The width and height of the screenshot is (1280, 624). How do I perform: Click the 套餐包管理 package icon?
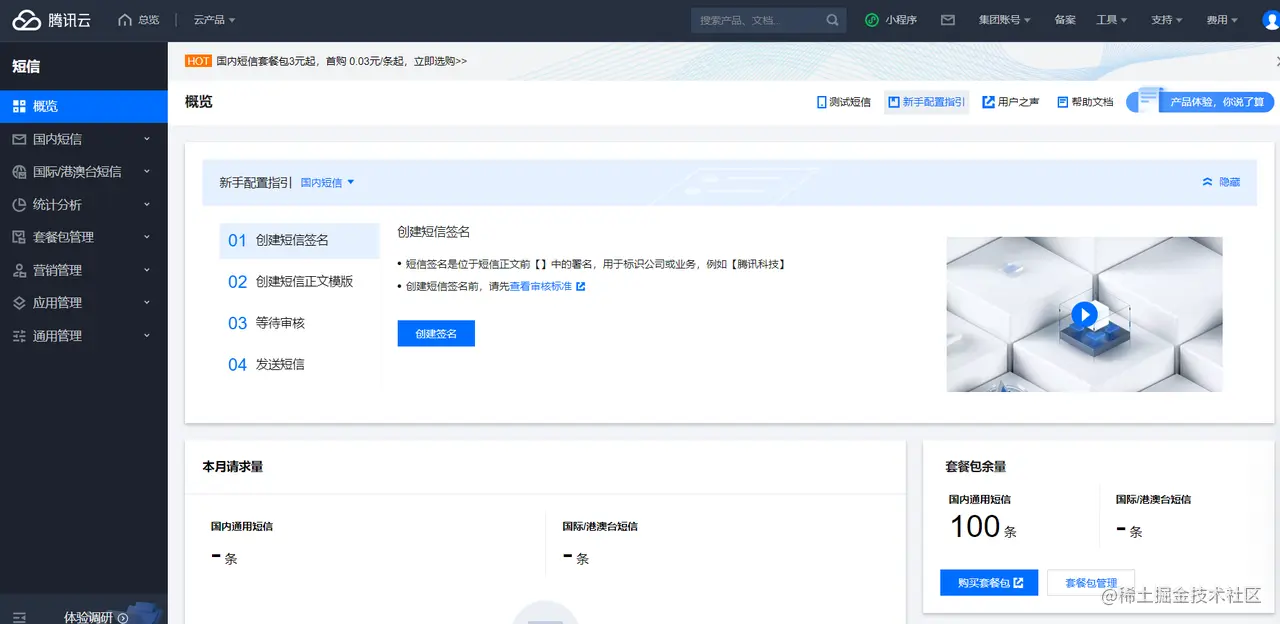(x=19, y=237)
